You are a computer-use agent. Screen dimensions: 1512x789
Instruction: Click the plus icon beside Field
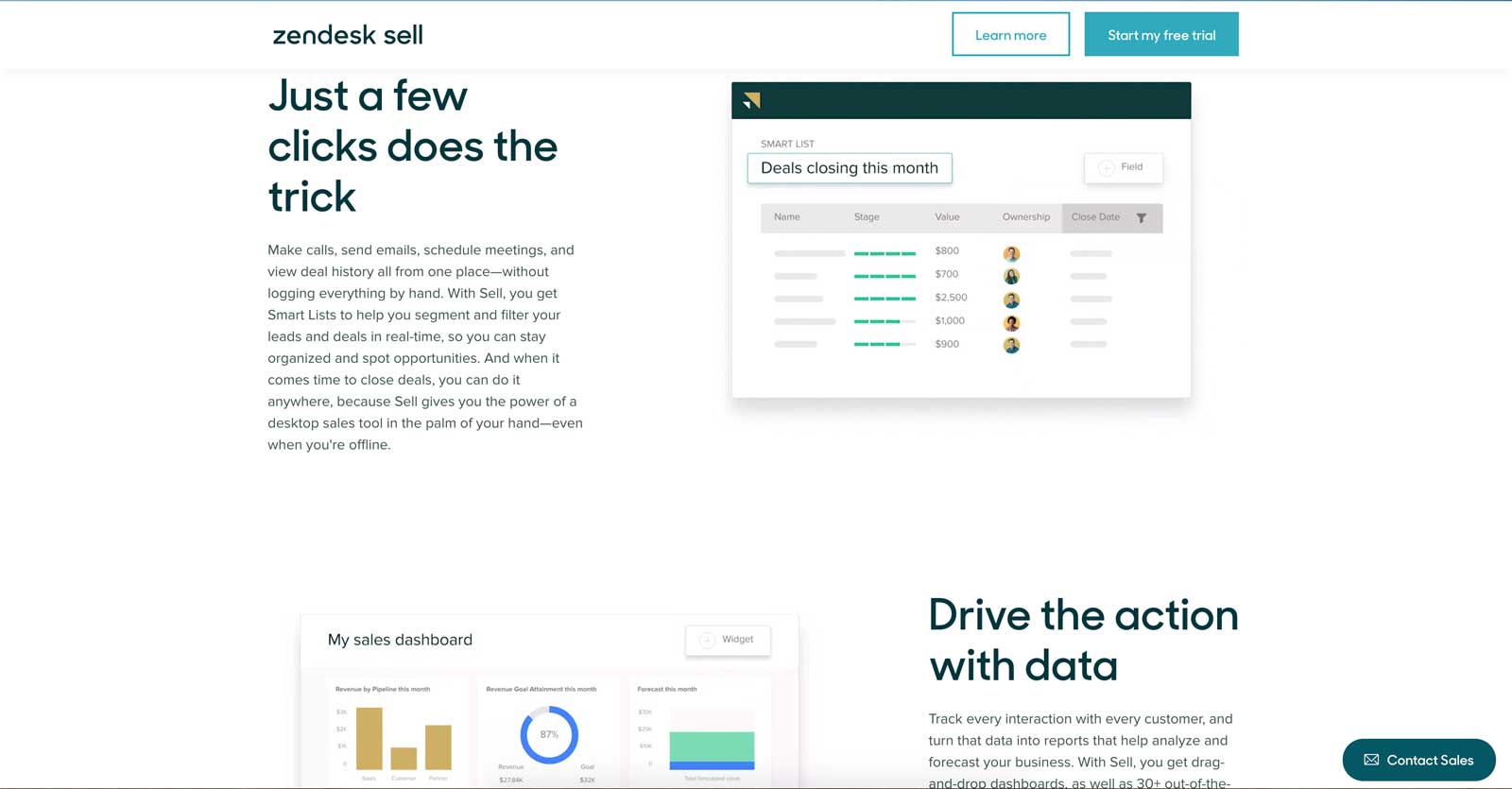(x=1106, y=168)
